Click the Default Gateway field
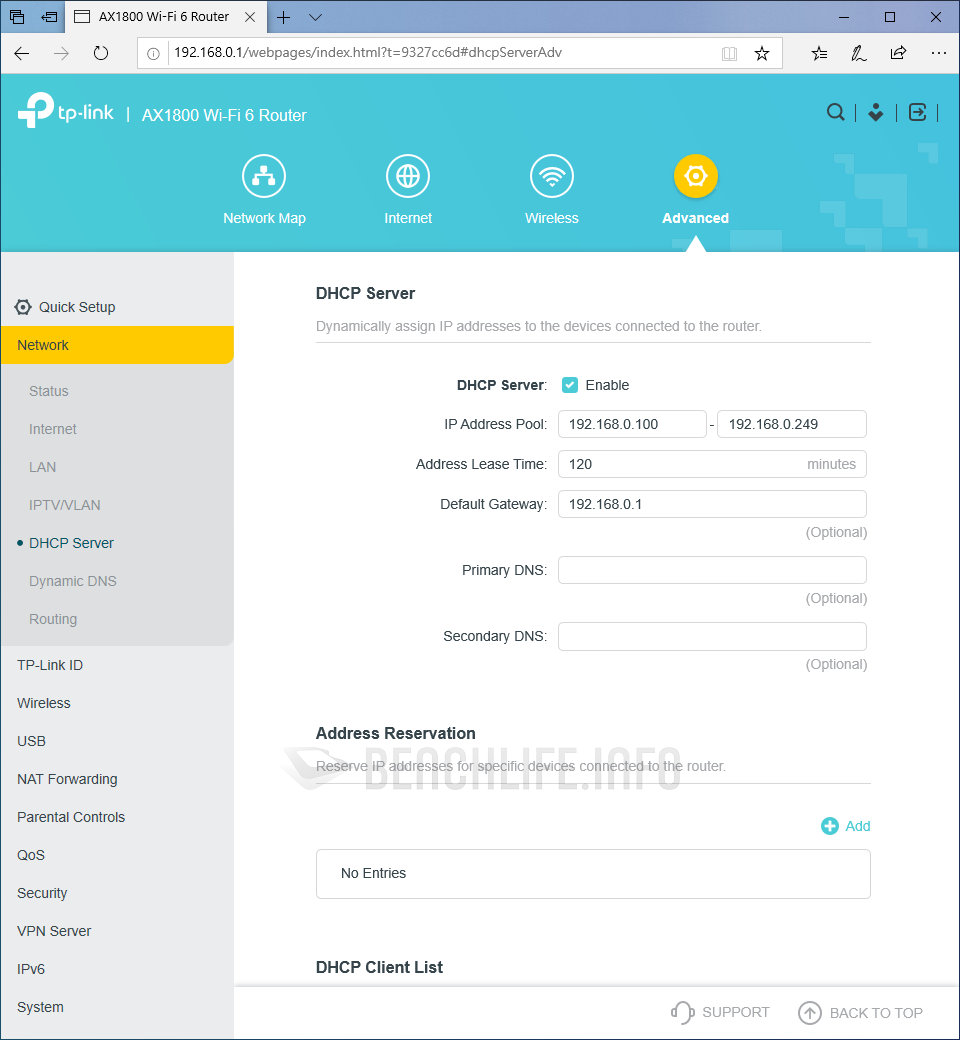Viewport: 960px width, 1040px height. click(x=712, y=504)
